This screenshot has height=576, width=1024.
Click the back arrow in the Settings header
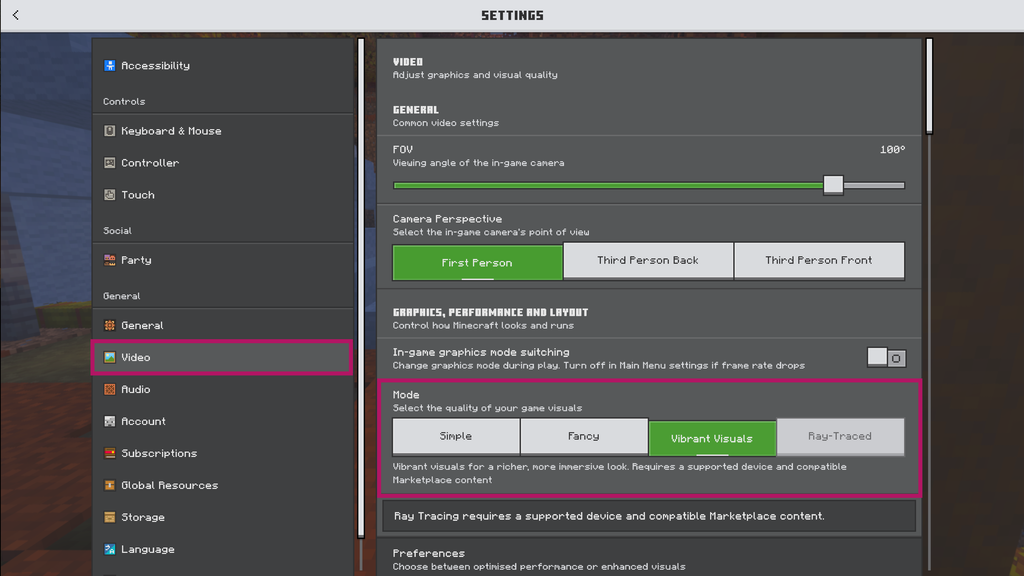pos(16,15)
